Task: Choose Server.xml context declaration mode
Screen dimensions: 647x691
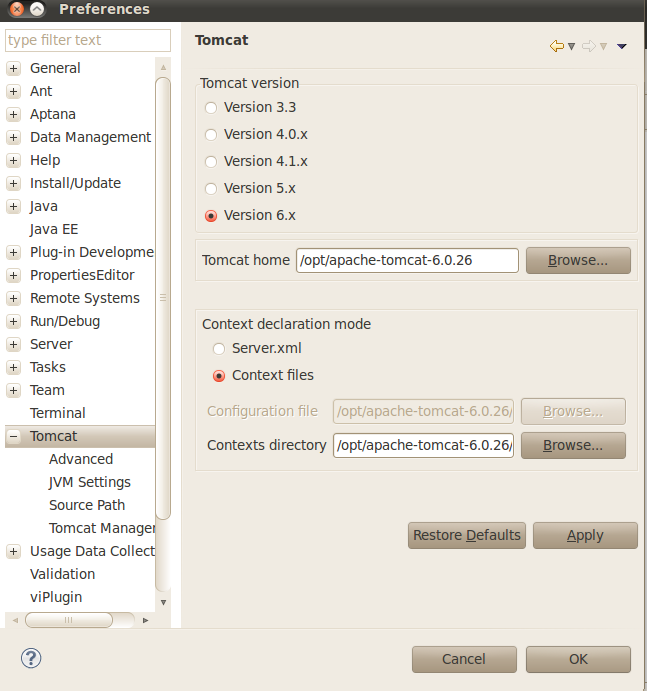Action: (219, 349)
